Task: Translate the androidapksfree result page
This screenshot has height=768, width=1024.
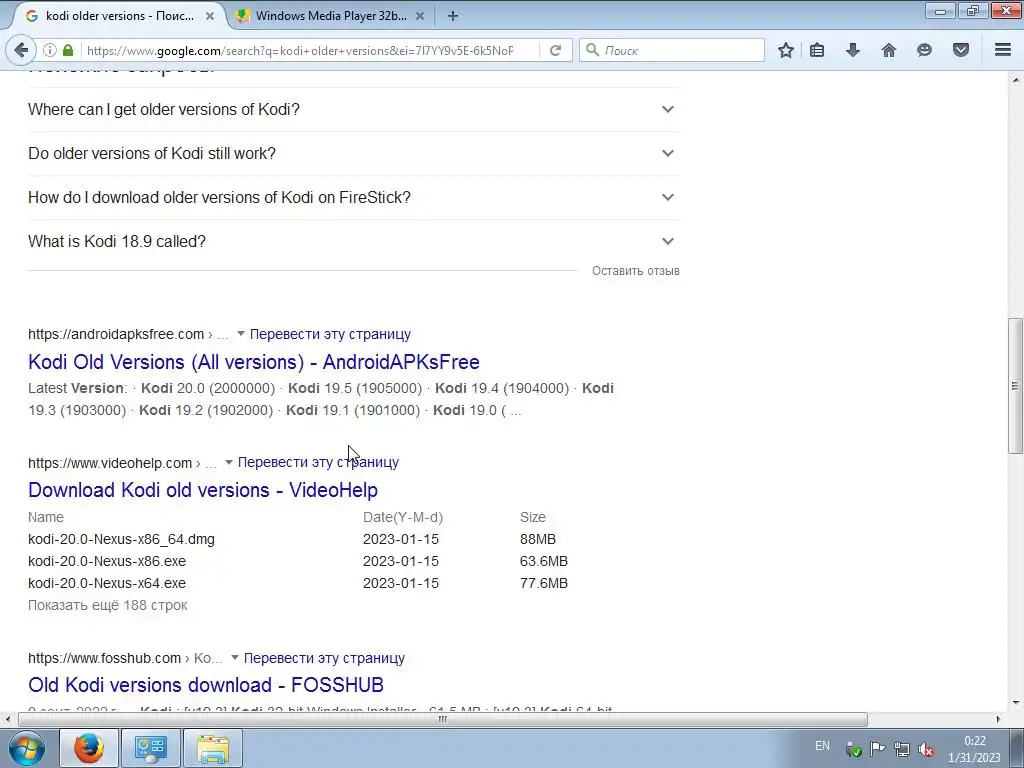Action: [330, 334]
